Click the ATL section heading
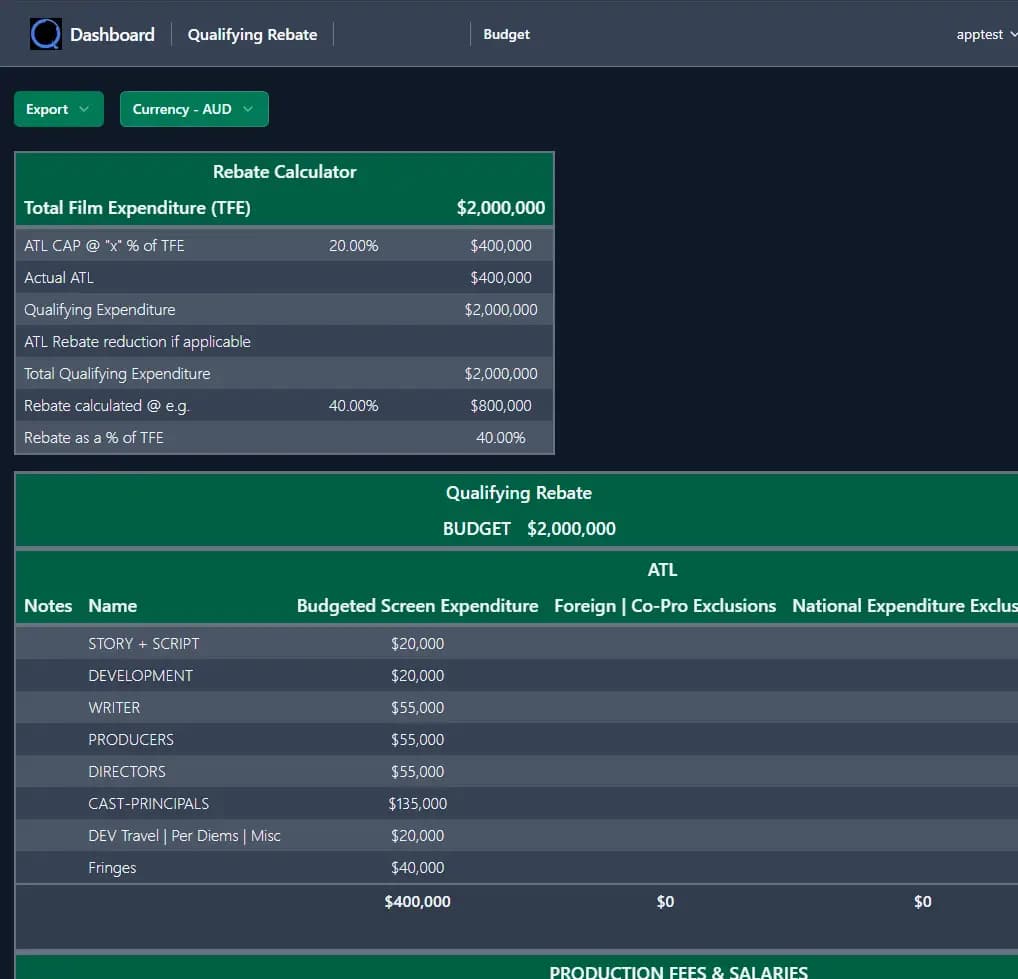This screenshot has height=979, width=1018. point(662,570)
